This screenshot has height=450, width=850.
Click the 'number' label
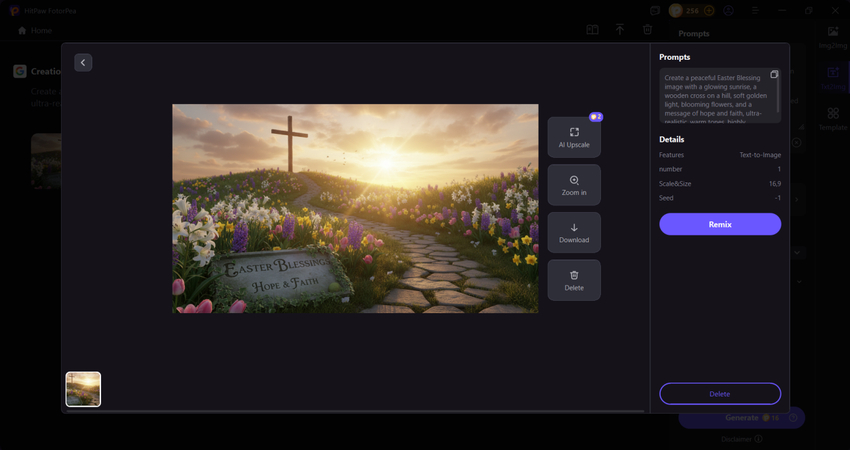point(671,169)
